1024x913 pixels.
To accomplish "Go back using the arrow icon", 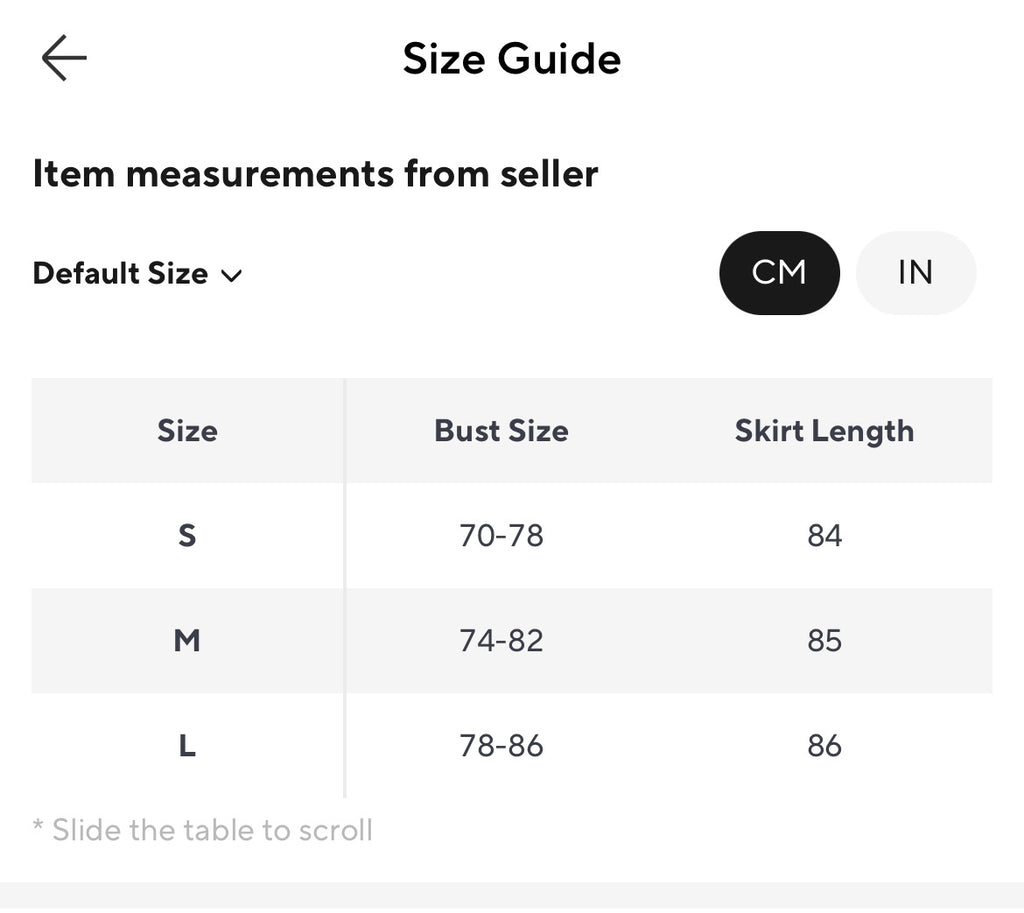I will 64,58.
